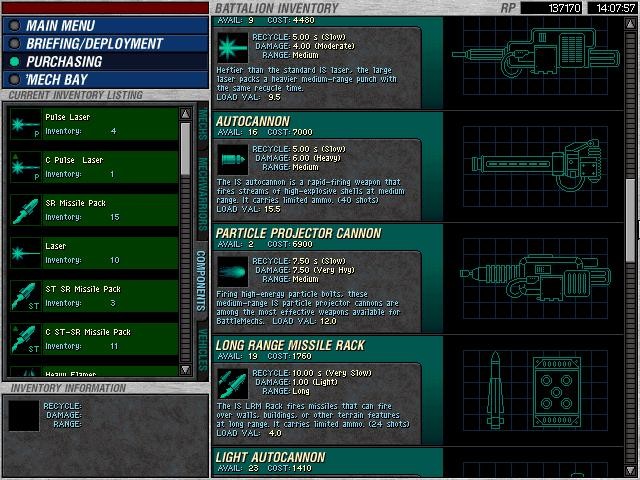Select the SR Missile Pack icon
The height and width of the screenshot is (480, 640).
tap(26, 210)
